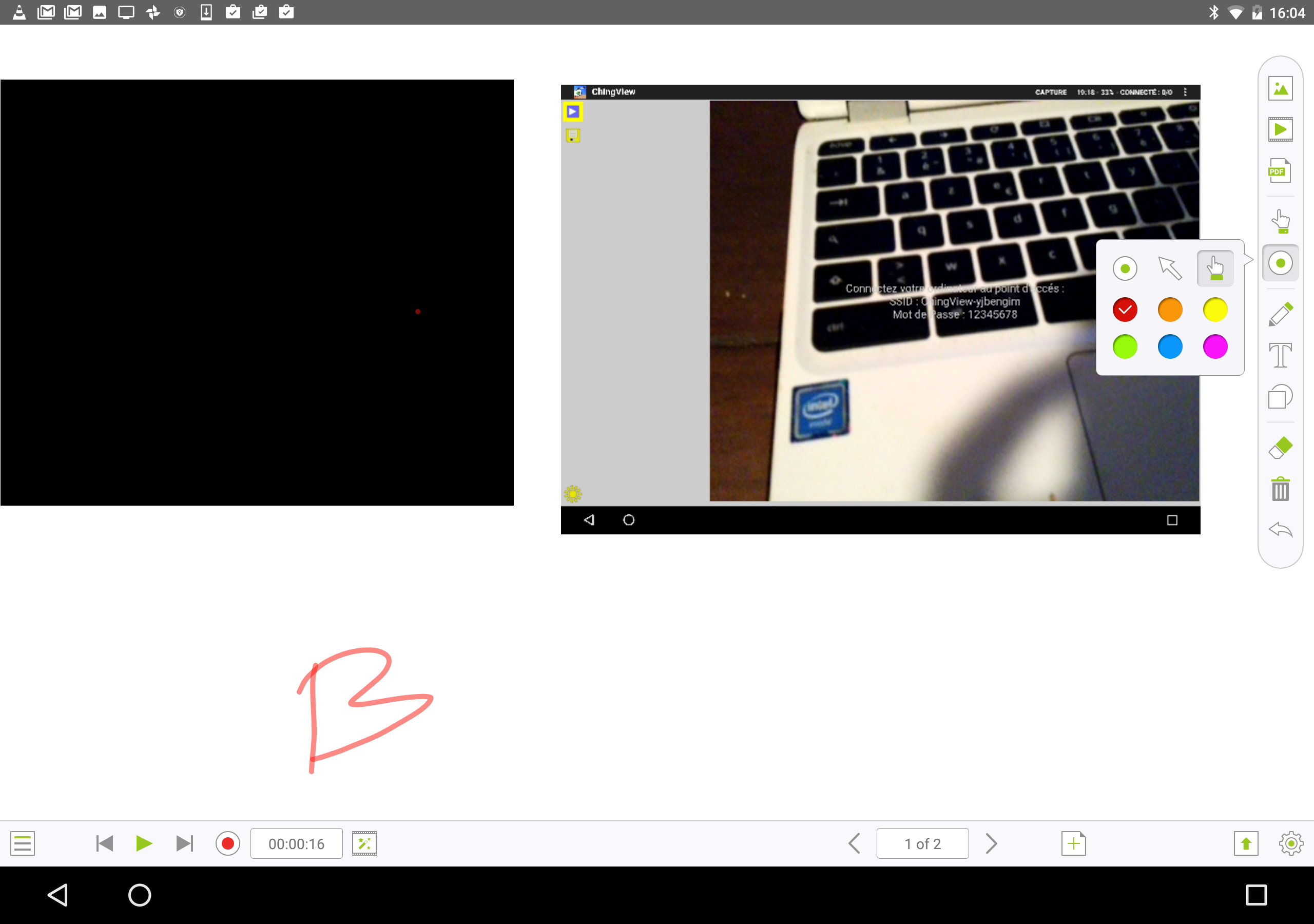Export or share with the upload arrow
Viewport: 1314px width, 924px height.
point(1246,843)
